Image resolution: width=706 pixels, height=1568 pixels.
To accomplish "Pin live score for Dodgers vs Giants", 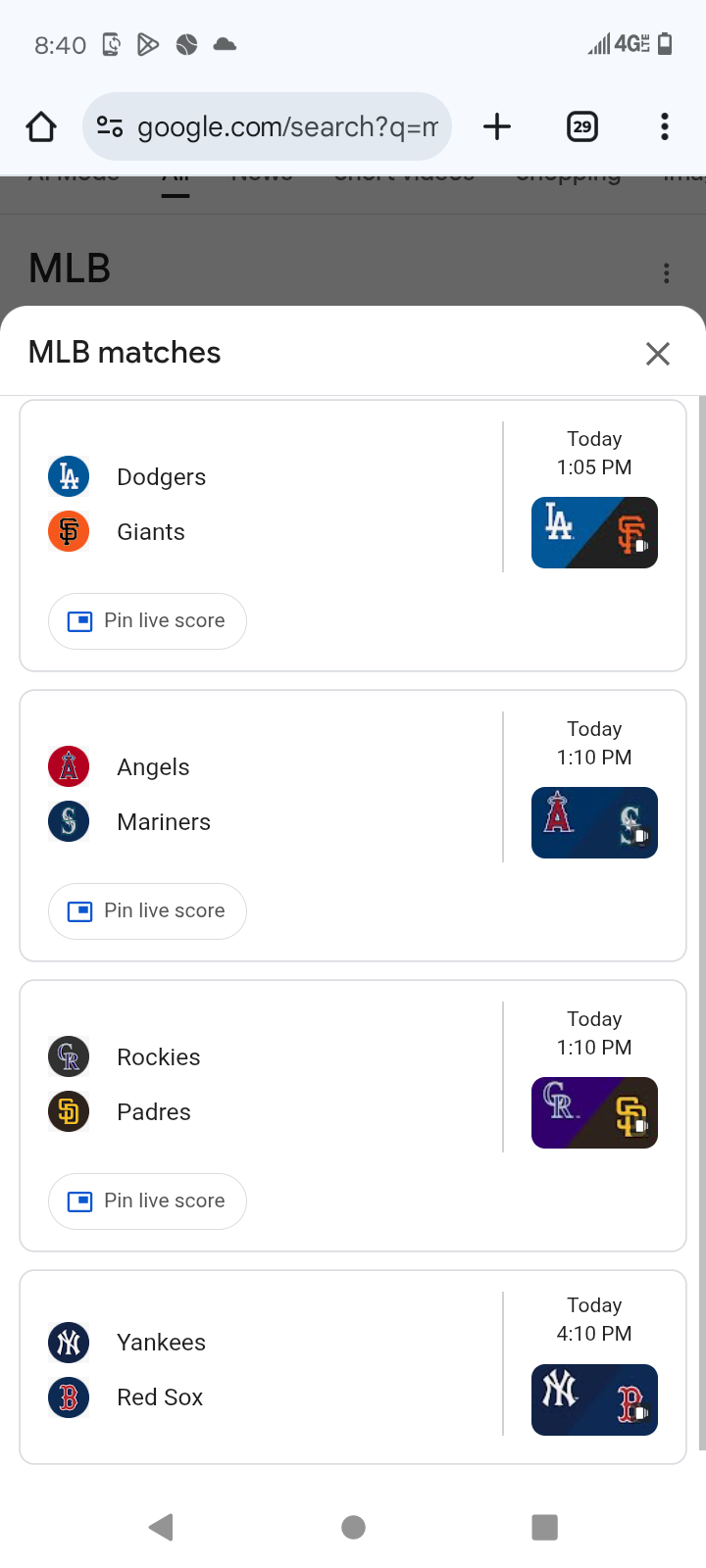I will (x=147, y=621).
